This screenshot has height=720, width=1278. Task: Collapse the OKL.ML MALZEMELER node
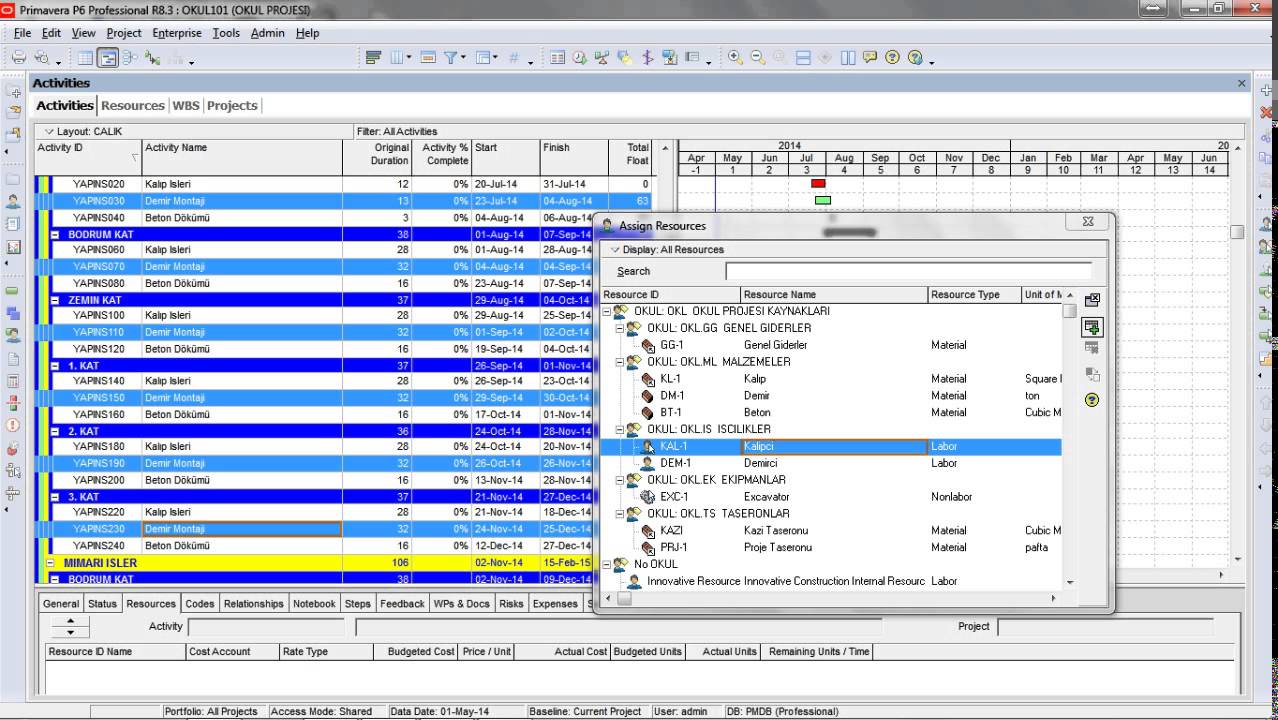point(620,362)
